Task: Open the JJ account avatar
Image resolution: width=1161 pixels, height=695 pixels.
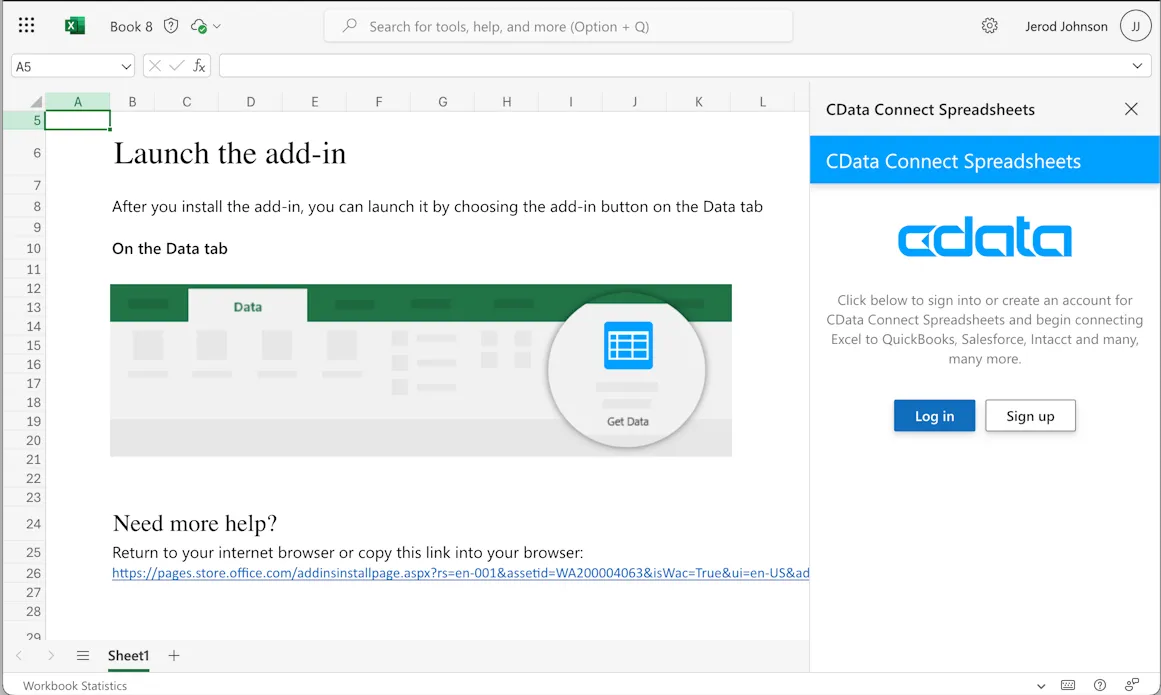Action: pos(1135,25)
